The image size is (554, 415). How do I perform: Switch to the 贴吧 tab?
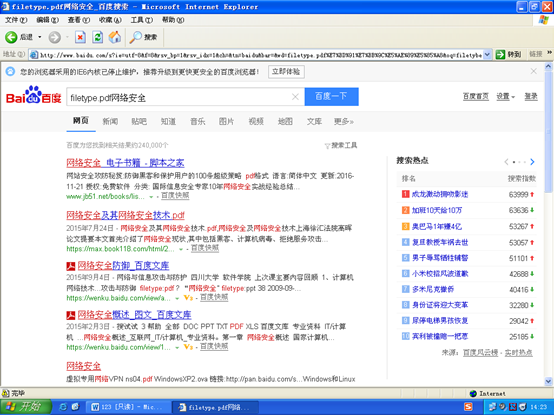point(139,122)
